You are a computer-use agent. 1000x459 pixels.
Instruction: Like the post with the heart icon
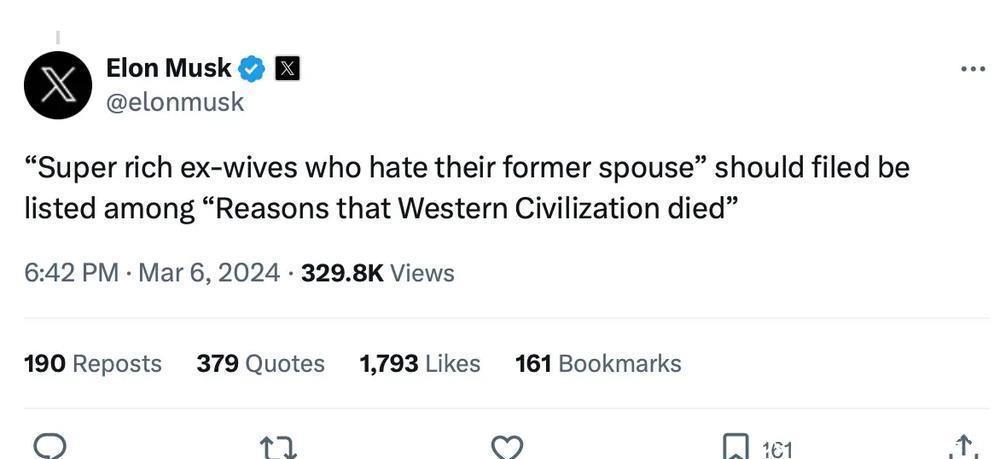point(508,446)
